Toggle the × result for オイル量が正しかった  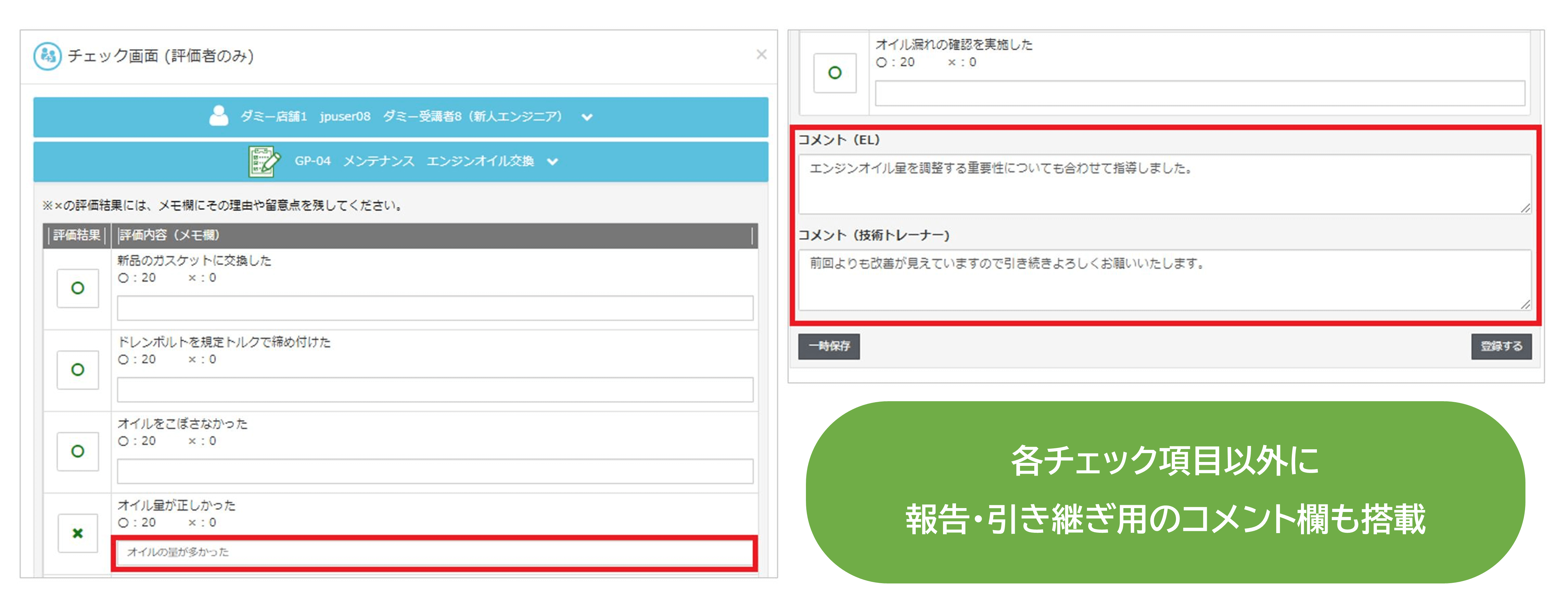point(78,533)
